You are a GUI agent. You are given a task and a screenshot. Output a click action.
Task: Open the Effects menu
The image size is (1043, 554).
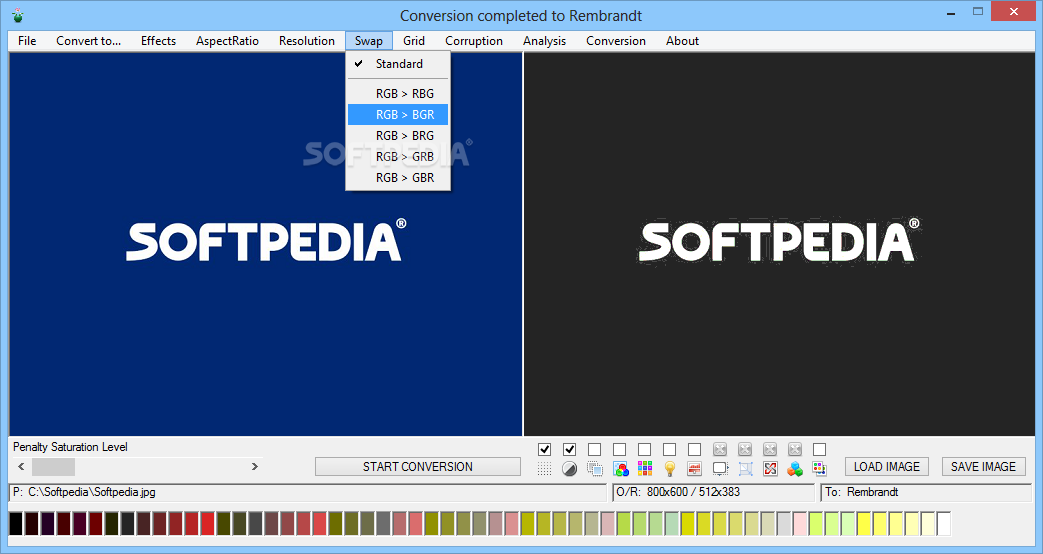tap(158, 41)
